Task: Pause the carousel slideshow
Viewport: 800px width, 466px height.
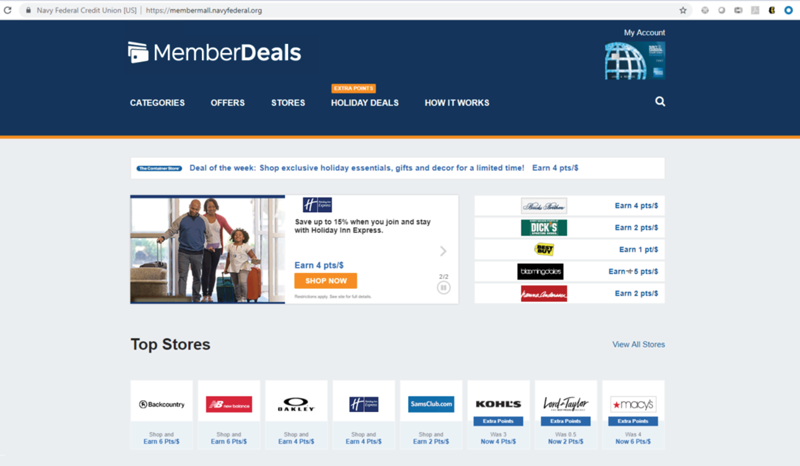Action: [x=443, y=288]
